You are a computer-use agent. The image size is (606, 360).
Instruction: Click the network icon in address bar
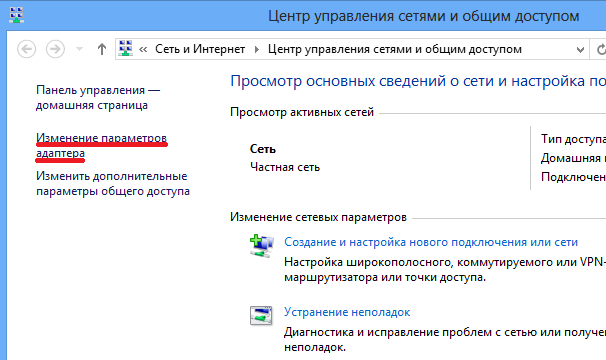(x=126, y=48)
